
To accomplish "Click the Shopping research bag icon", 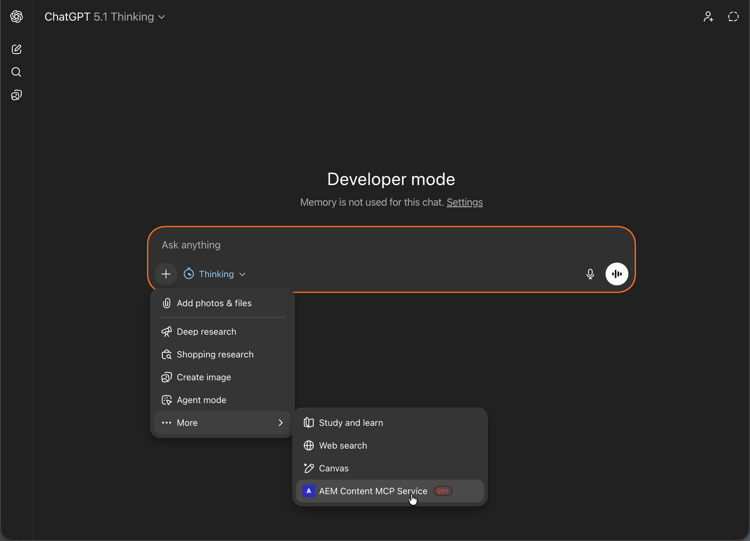I will (166, 354).
